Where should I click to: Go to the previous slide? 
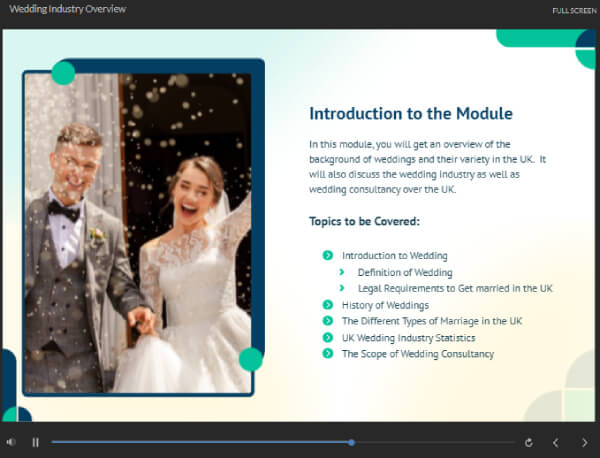(556, 442)
